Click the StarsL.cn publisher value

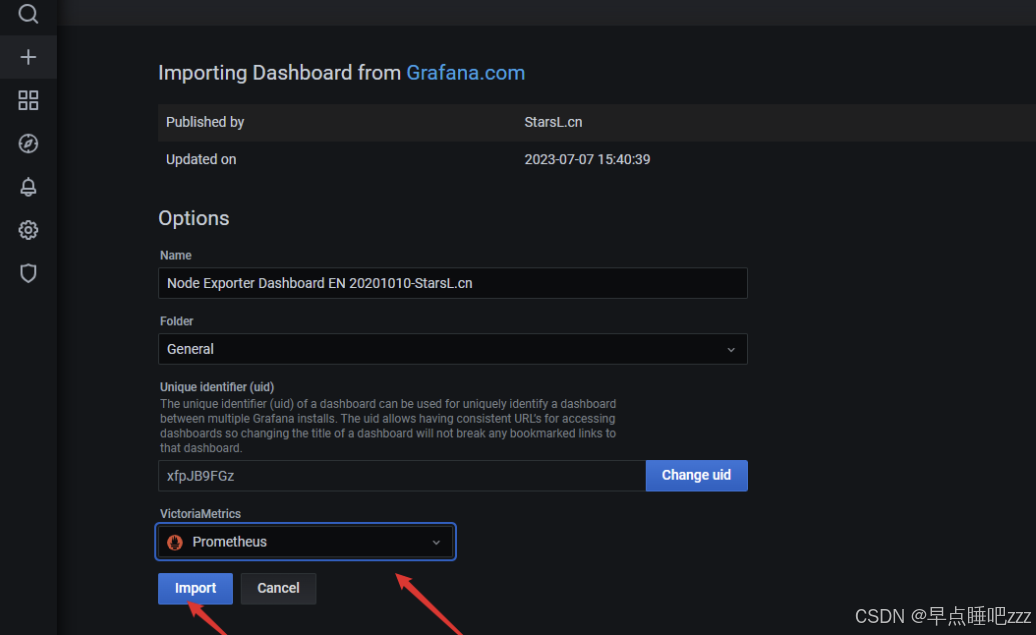(x=553, y=122)
